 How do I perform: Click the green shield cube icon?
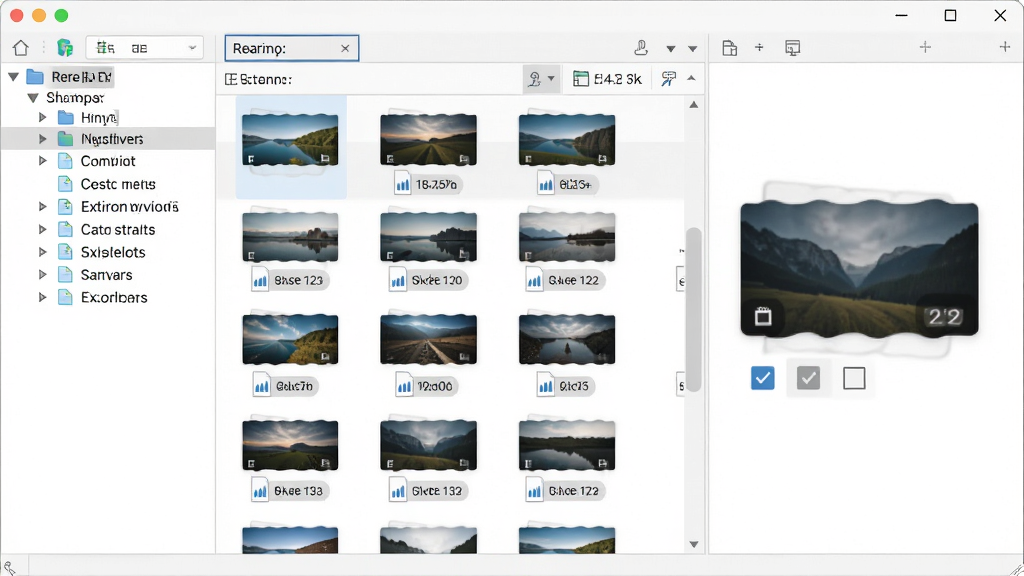pos(65,48)
